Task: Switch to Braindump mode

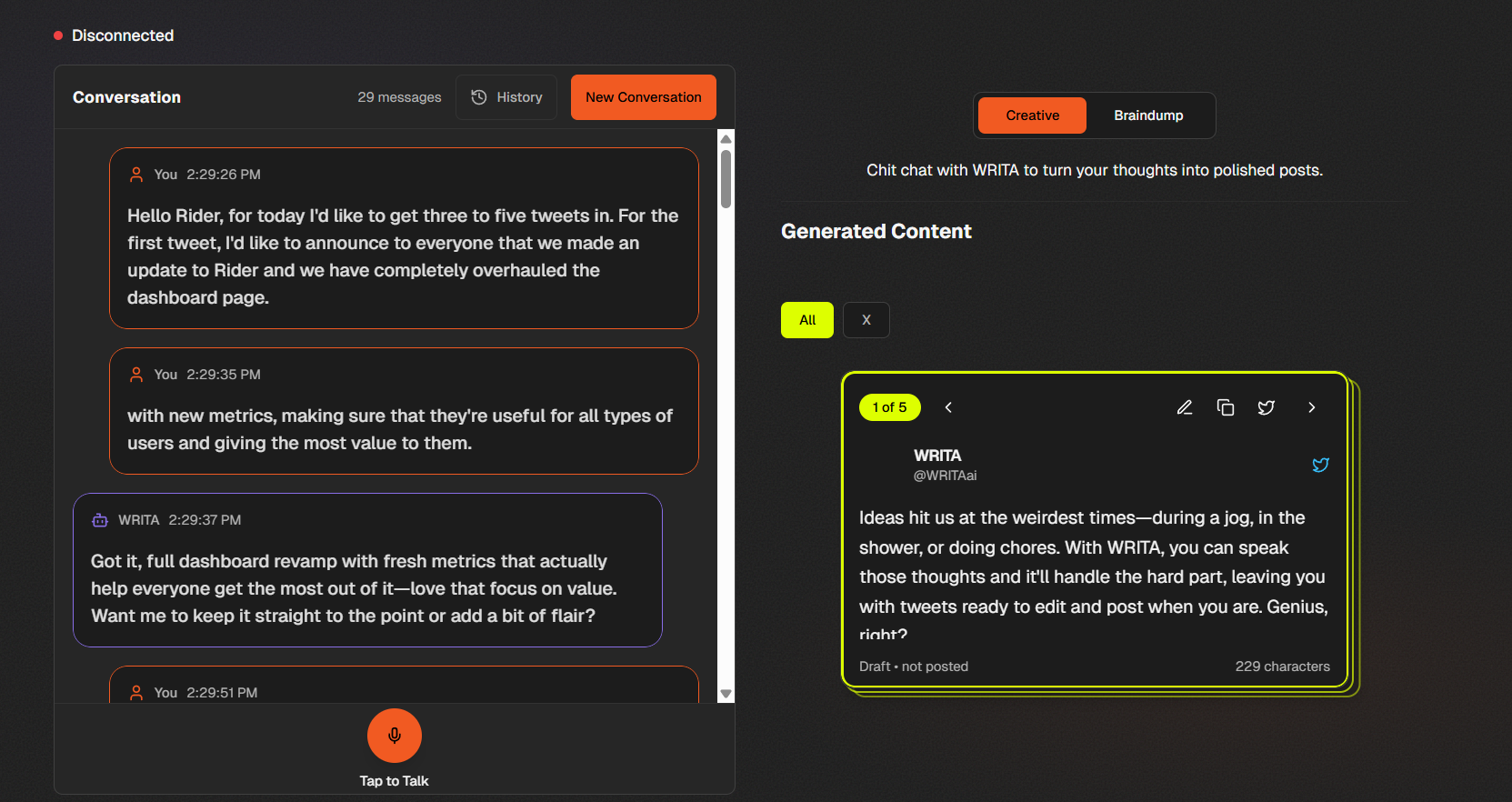Action: 1148,115
